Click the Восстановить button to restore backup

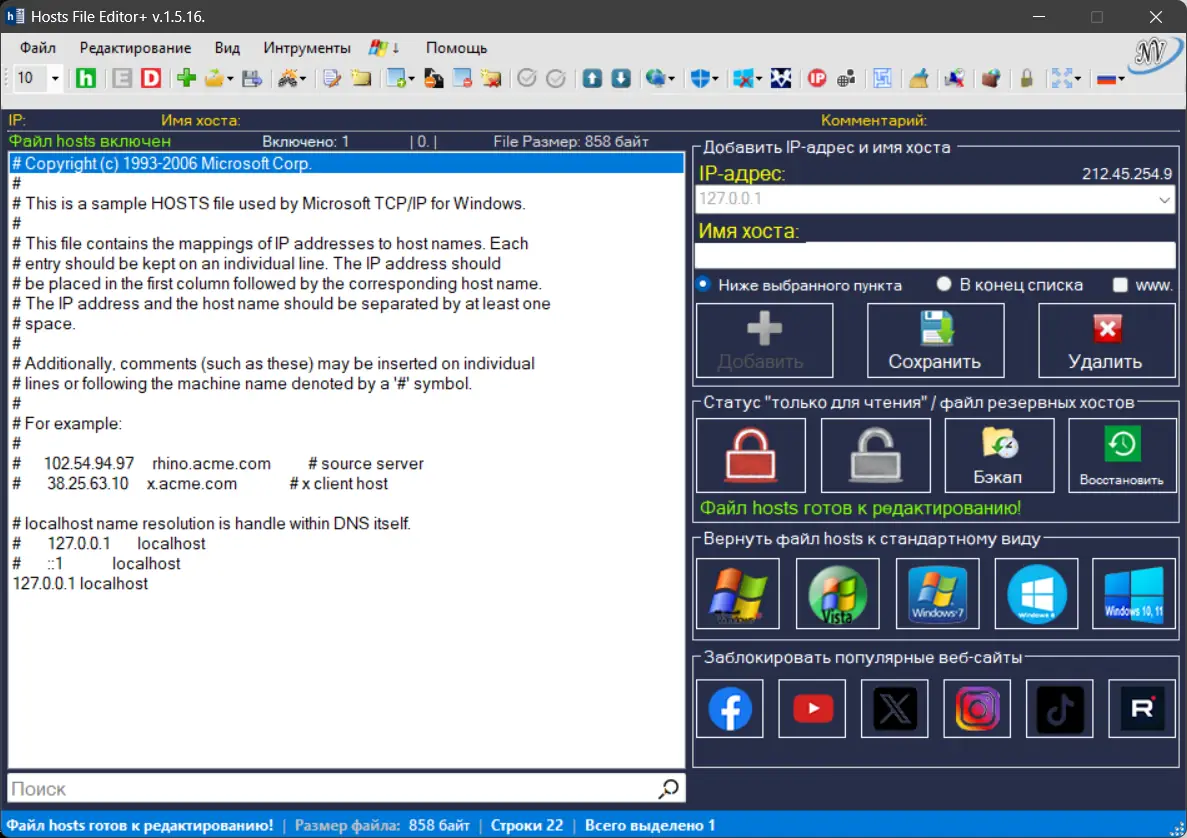pos(1121,455)
